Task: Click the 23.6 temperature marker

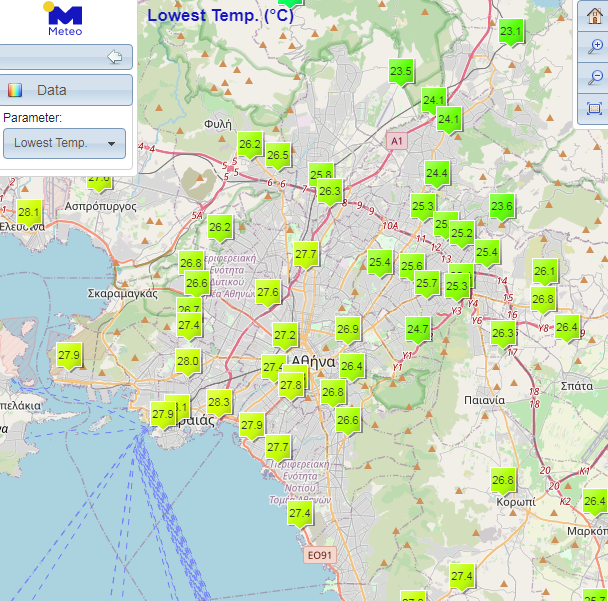Action: (501, 208)
